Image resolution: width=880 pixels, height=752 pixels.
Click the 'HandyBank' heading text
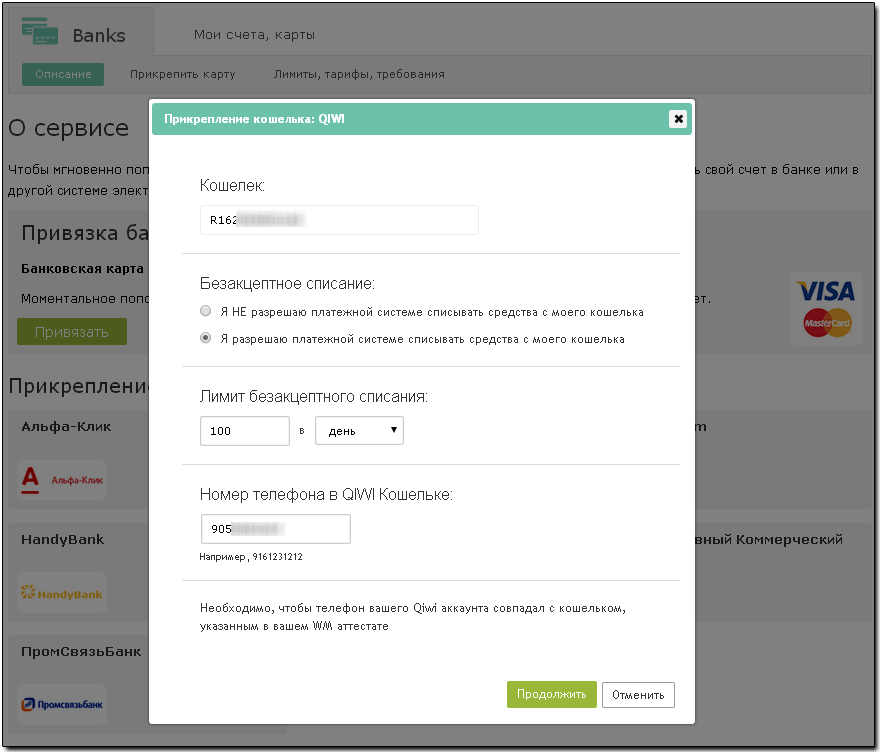[x=62, y=539]
